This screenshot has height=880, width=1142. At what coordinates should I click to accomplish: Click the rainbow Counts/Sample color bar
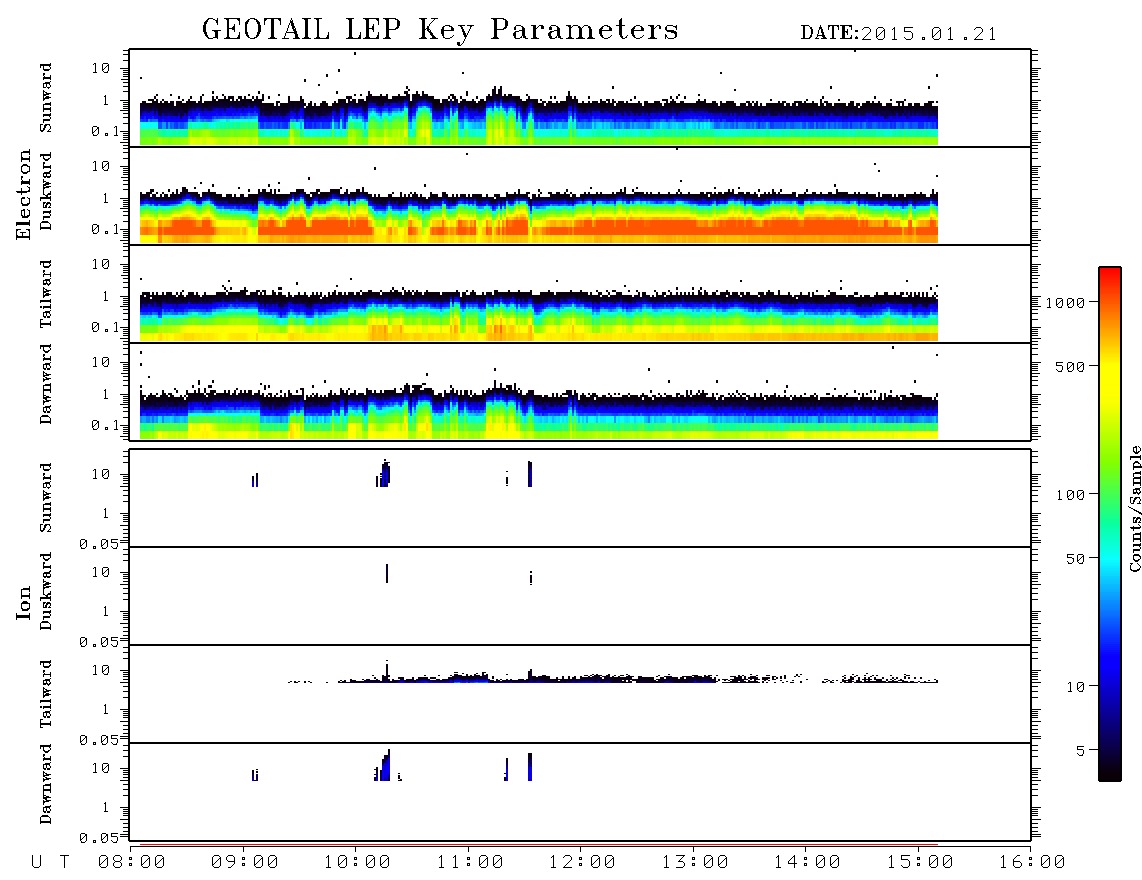[1109, 524]
